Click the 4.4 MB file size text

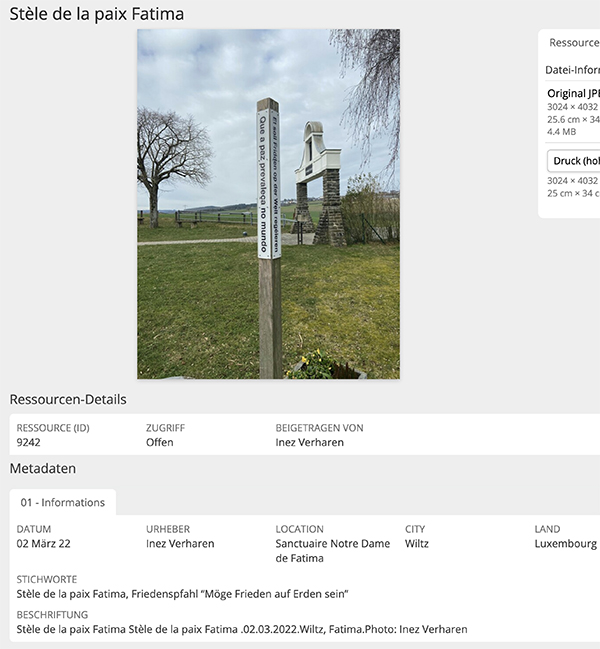pyautogui.click(x=562, y=132)
